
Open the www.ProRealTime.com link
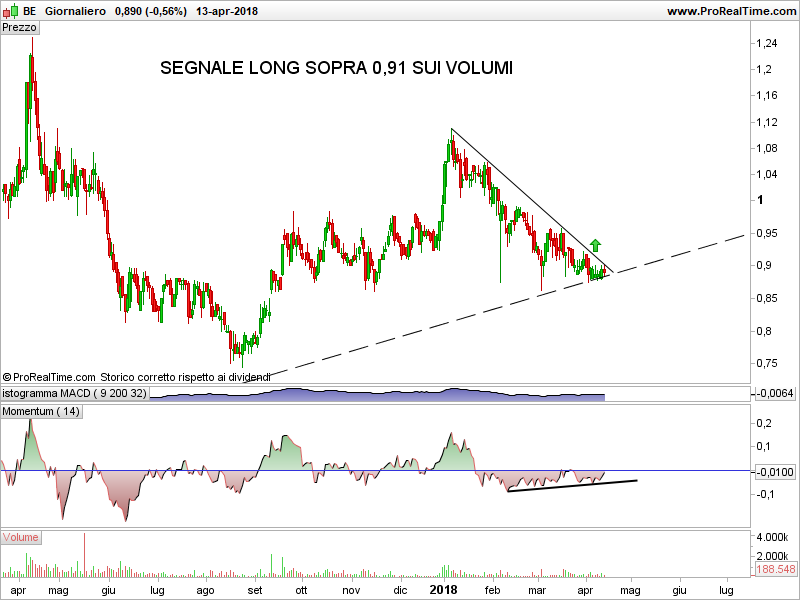point(730,11)
